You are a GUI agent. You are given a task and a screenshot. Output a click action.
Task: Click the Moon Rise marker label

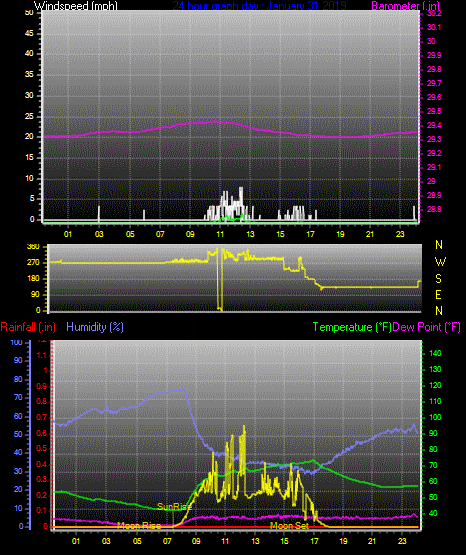[139, 525]
